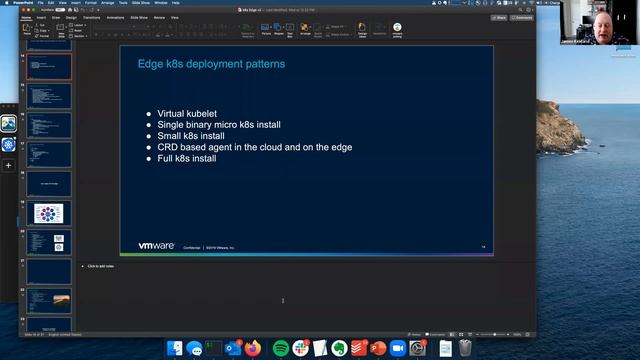Click the bullet "Full k8s install"
Screen dimensions: 640x360
(187, 158)
